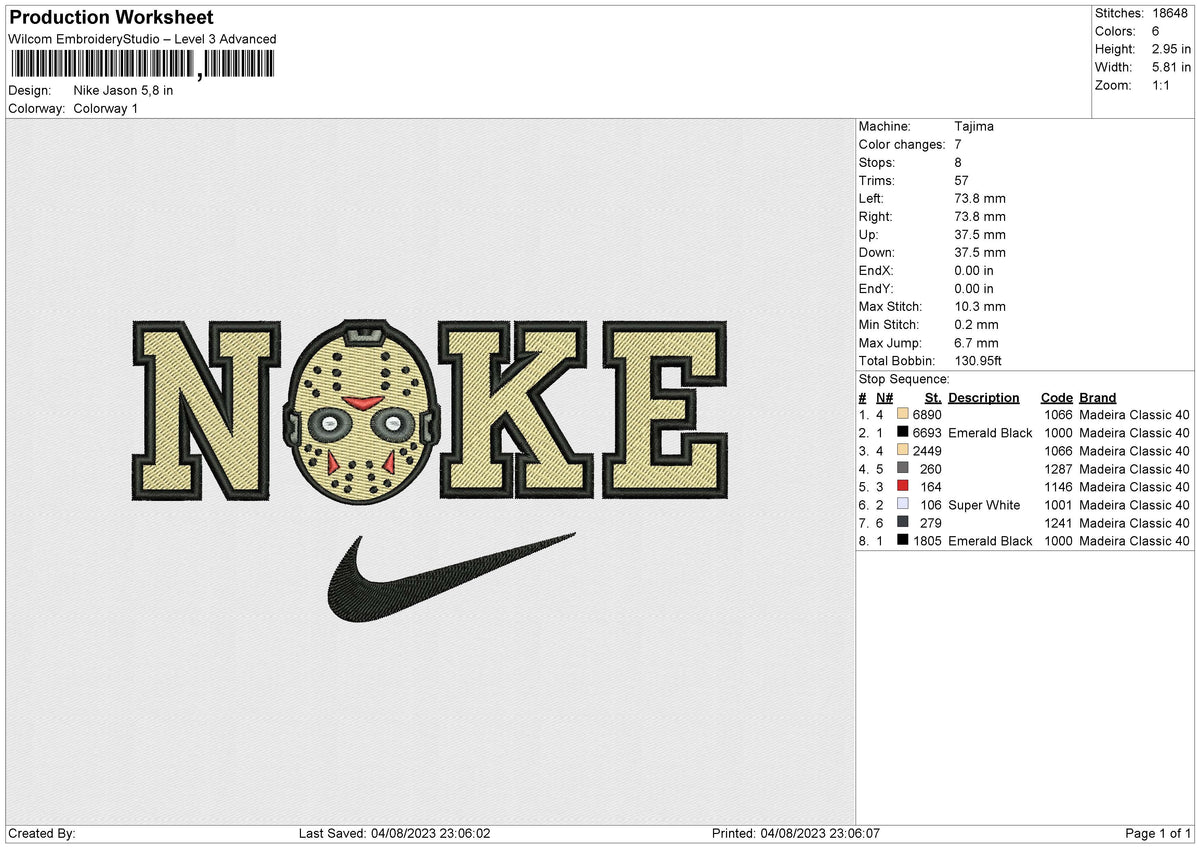
Task: Click the 'Code' column header
Action: pyautogui.click(x=1057, y=397)
